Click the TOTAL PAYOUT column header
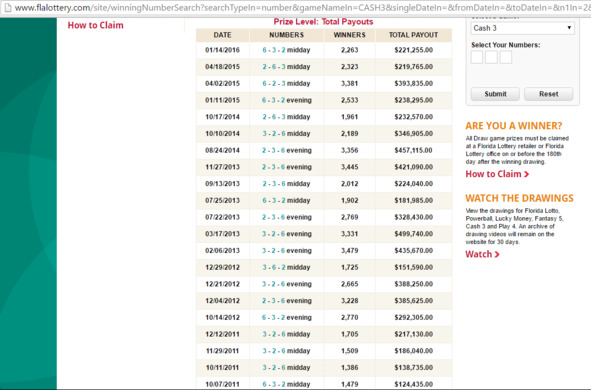The width and height of the screenshot is (591, 390). (x=413, y=35)
